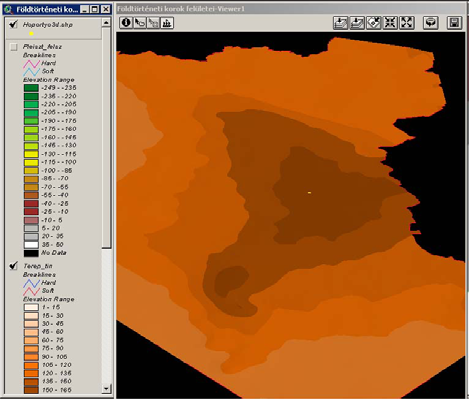Screen dimensions: 469x399
Task: Select the Hoportyo3d.shp layer name
Action: click(48, 25)
